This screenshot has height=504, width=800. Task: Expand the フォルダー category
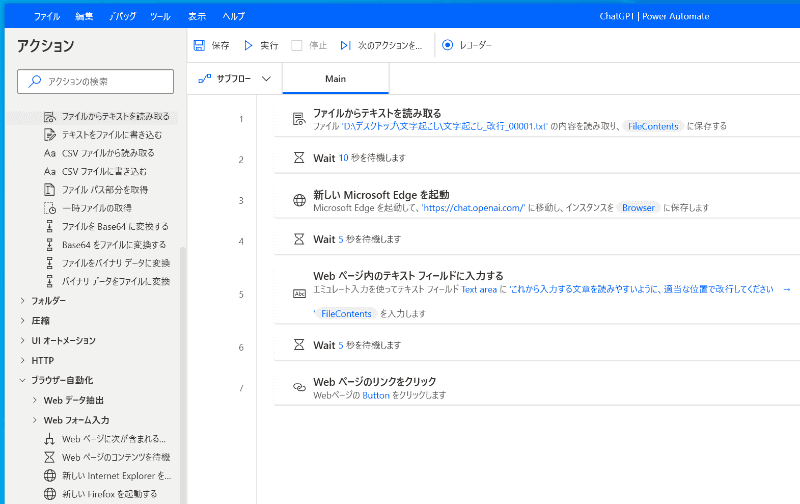coord(22,301)
